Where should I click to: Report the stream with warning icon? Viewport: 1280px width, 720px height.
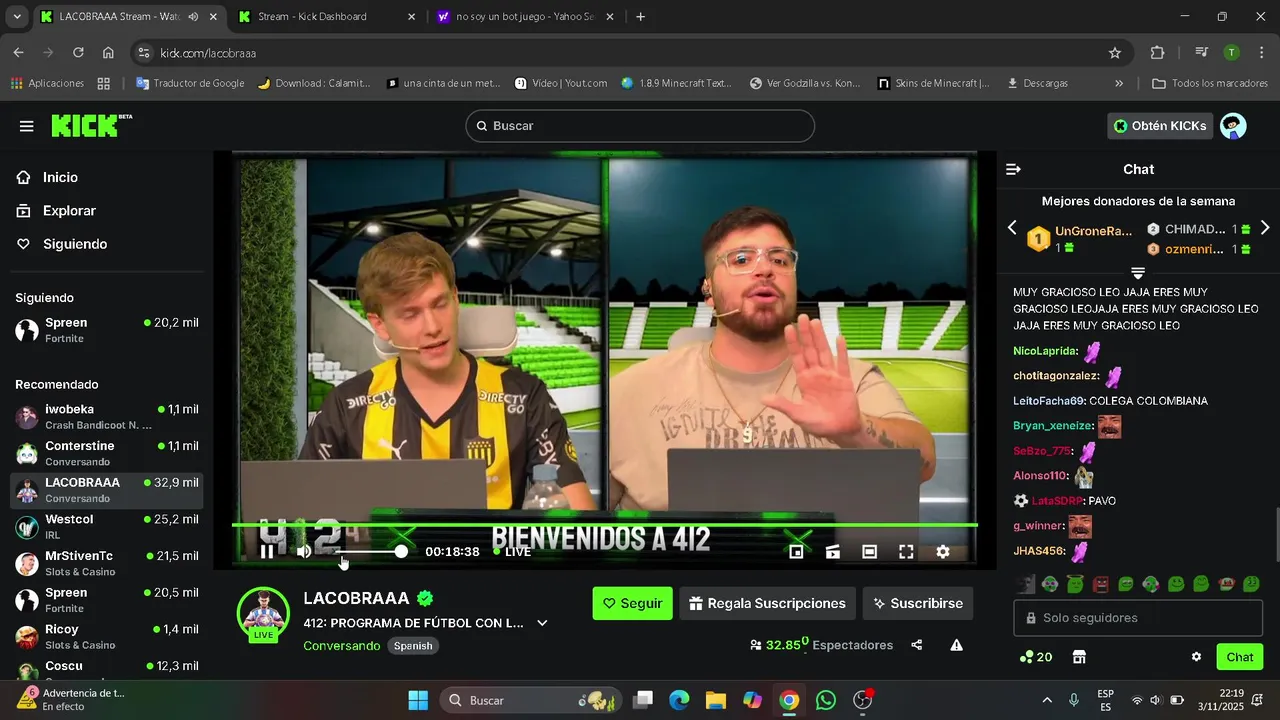pos(957,645)
